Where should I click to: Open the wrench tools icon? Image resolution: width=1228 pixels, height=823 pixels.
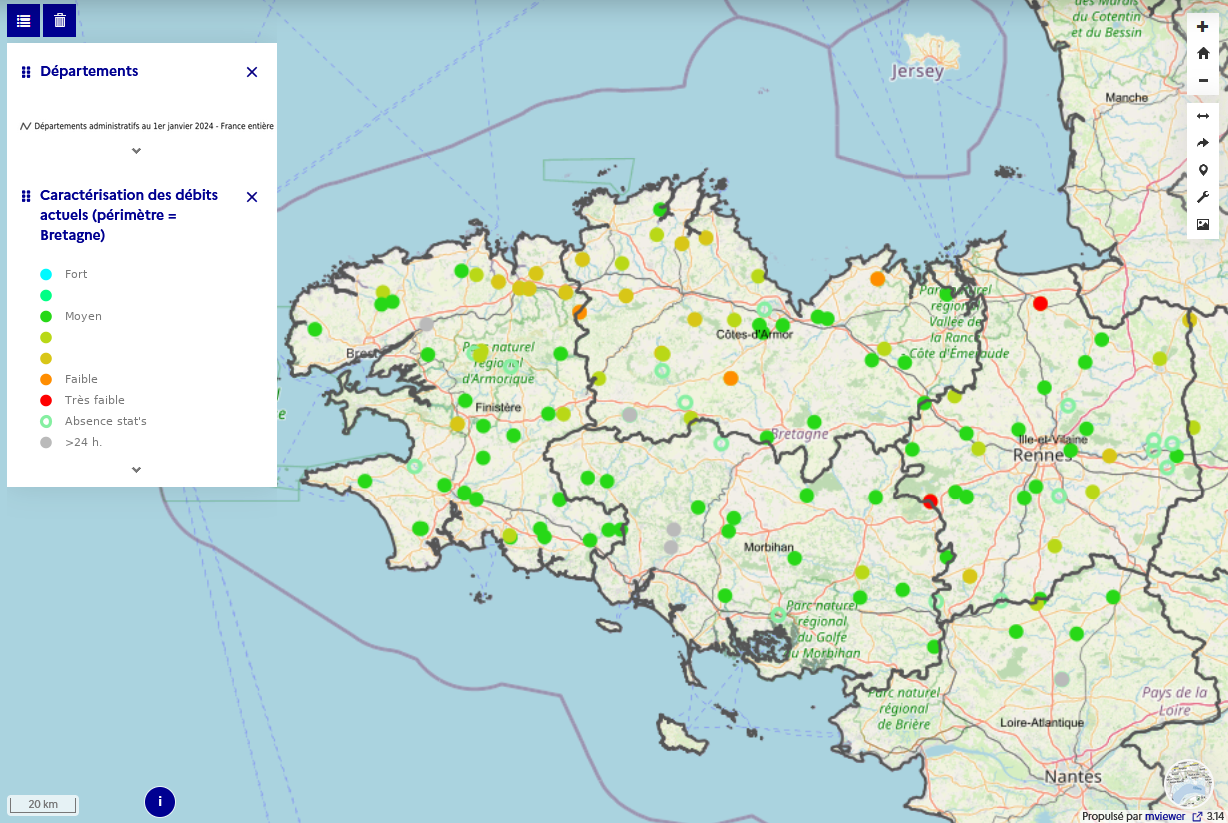(x=1202, y=197)
